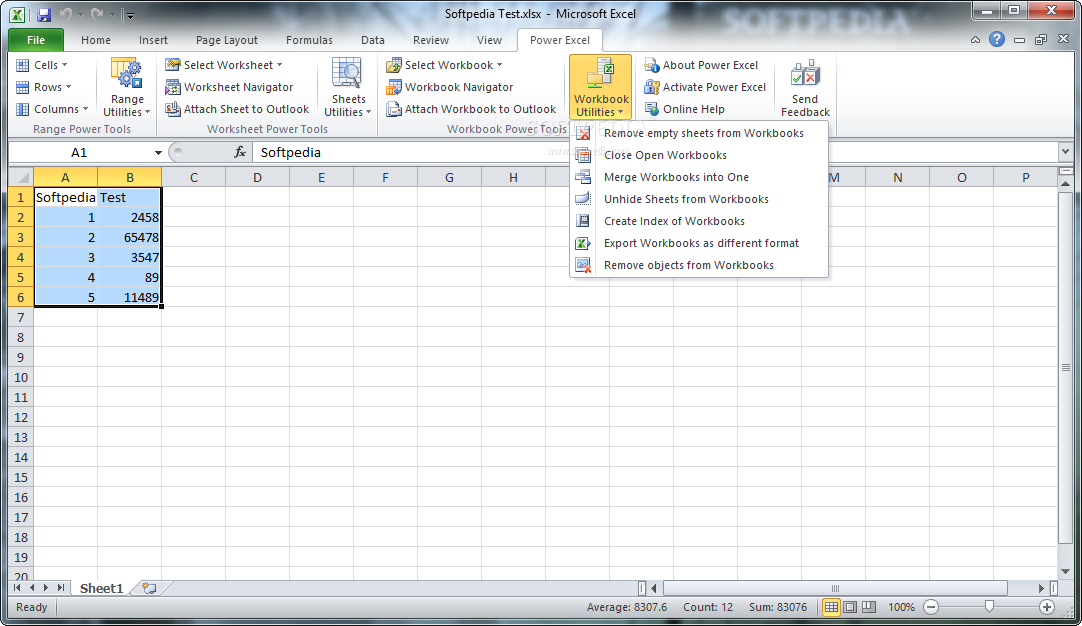
Task: Open Select Worksheet dropdown
Action: pos(224,65)
